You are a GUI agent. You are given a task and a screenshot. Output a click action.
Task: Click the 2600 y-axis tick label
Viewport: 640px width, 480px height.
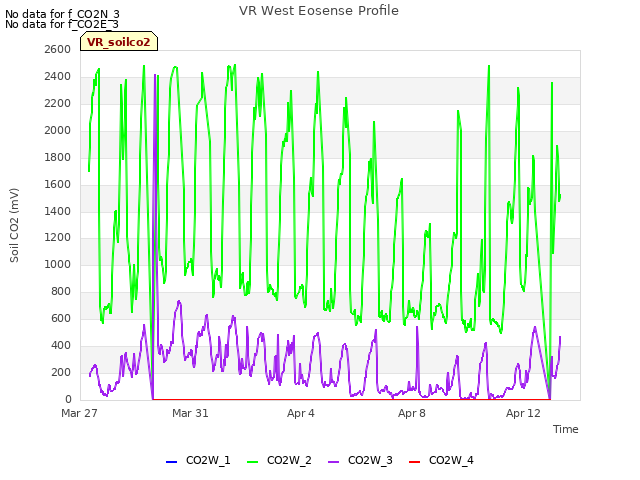(x=58, y=49)
